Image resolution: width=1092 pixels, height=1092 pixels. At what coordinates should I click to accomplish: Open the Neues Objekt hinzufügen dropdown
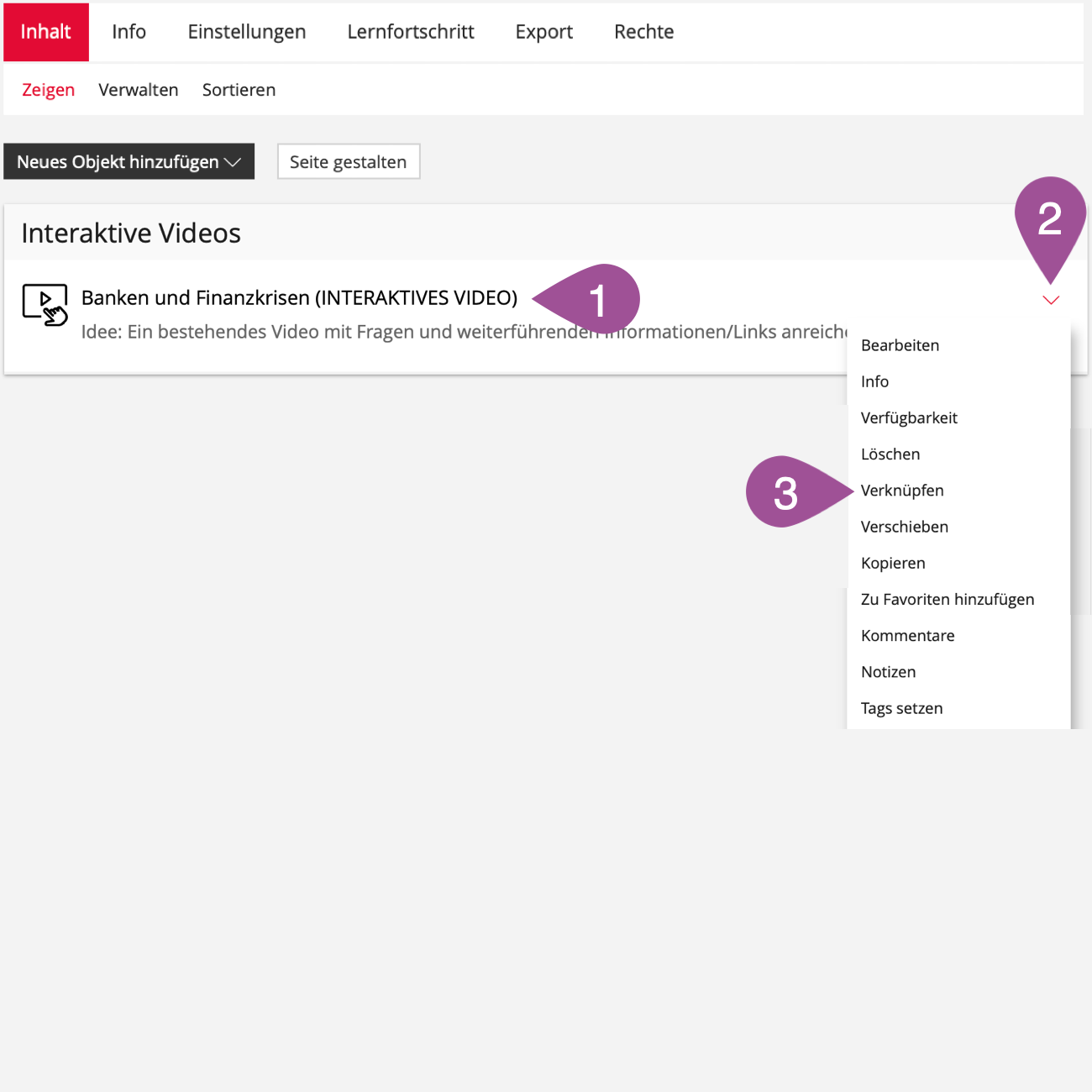pyautogui.click(x=129, y=162)
